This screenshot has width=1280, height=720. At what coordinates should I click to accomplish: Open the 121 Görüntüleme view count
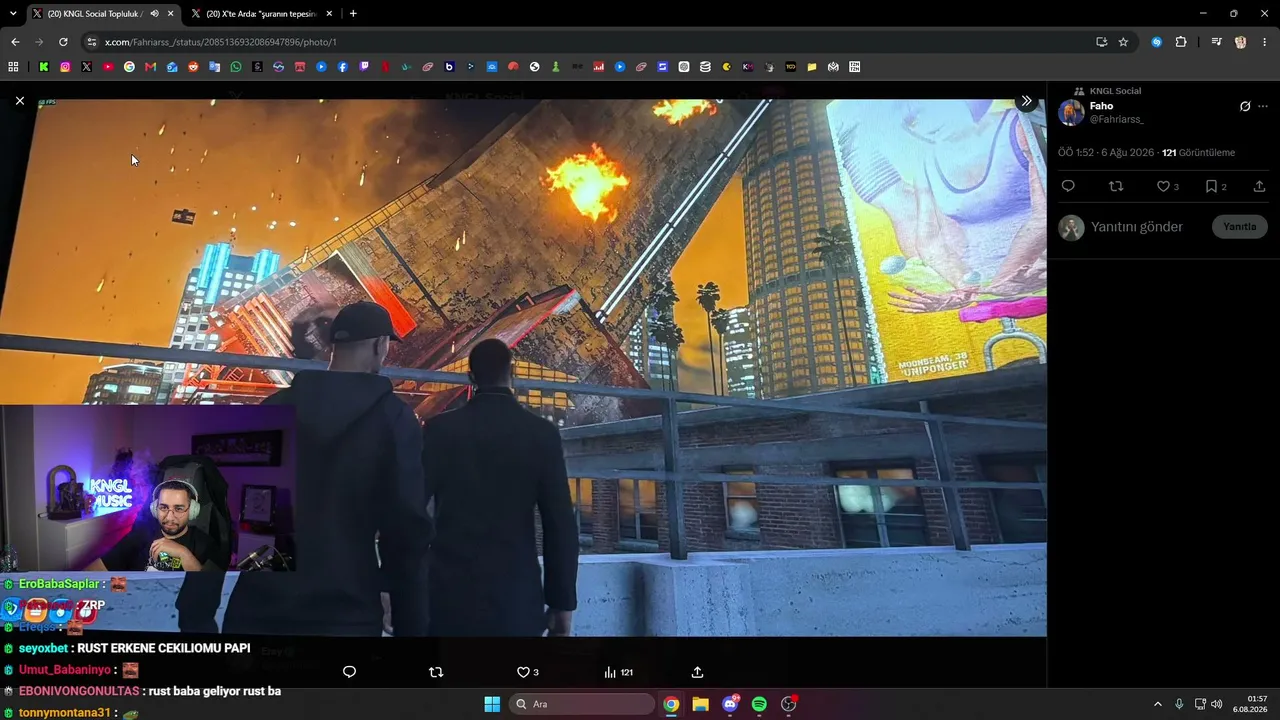[1198, 153]
